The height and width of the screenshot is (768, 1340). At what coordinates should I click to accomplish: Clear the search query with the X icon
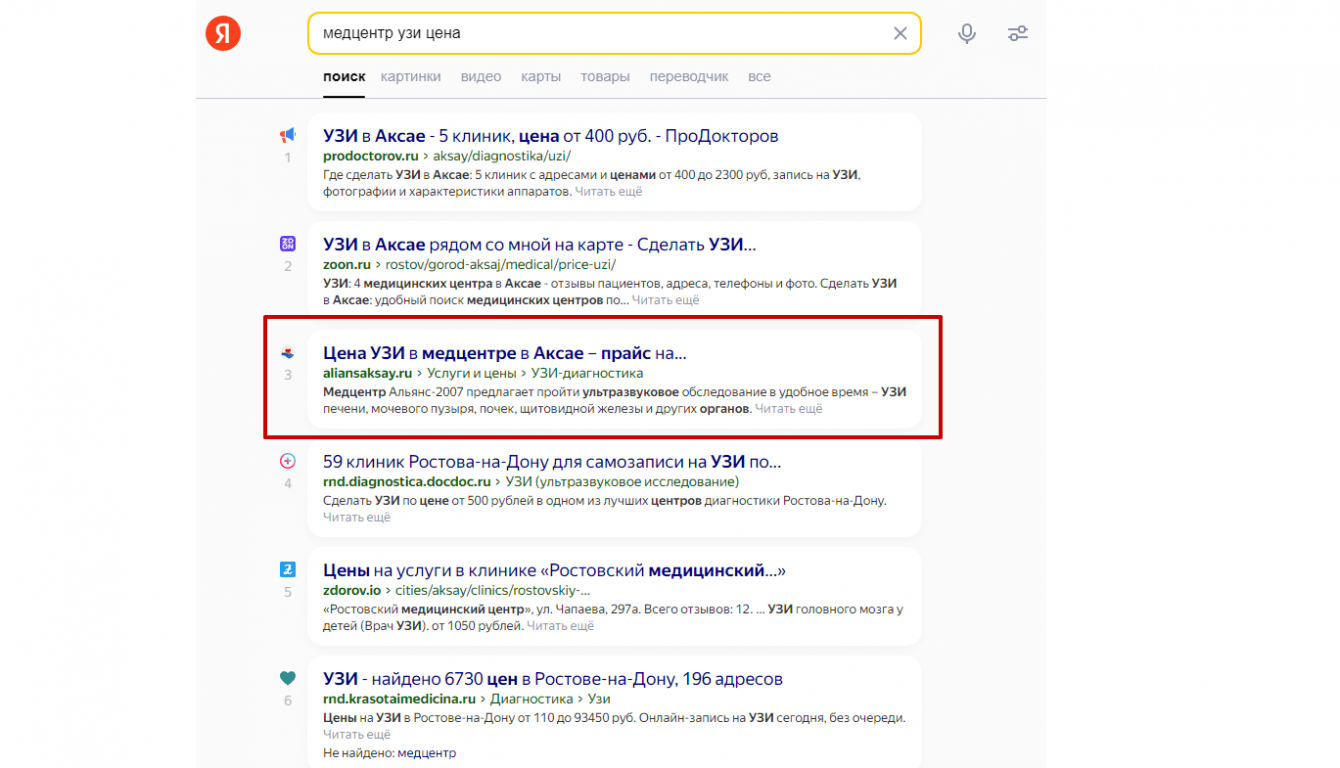pos(900,34)
